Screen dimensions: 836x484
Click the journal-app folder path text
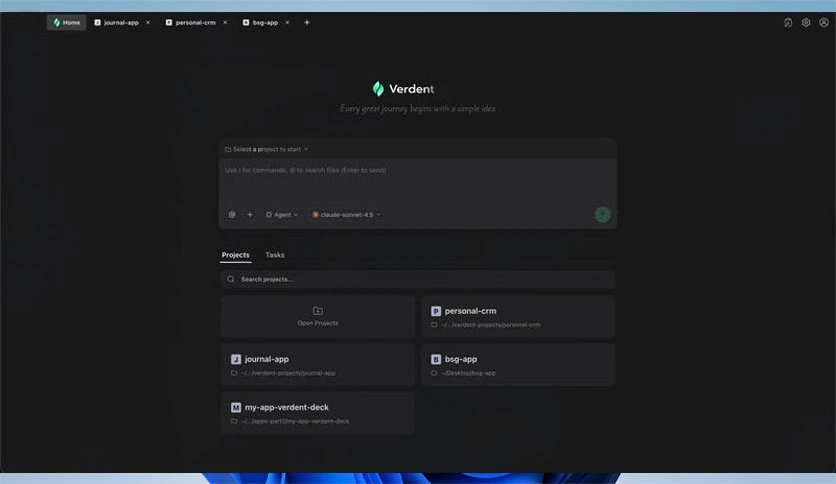click(288, 373)
